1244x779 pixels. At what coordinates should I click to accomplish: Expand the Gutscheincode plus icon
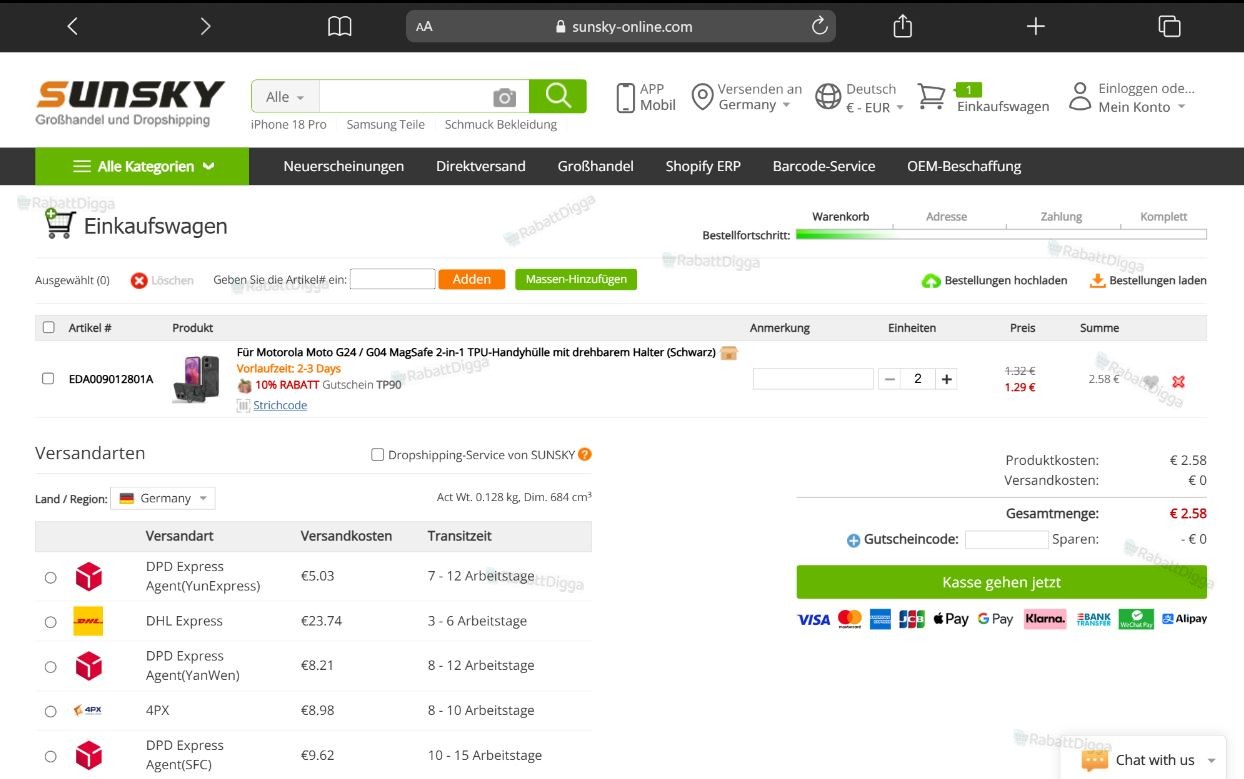click(853, 540)
